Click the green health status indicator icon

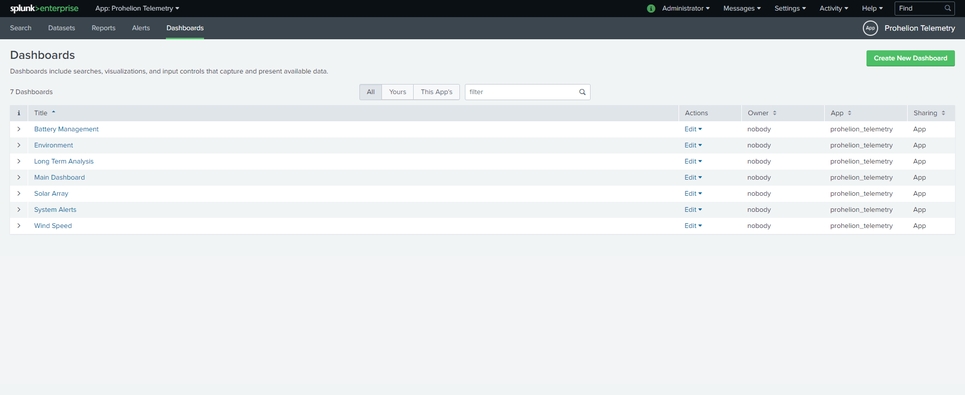click(651, 9)
